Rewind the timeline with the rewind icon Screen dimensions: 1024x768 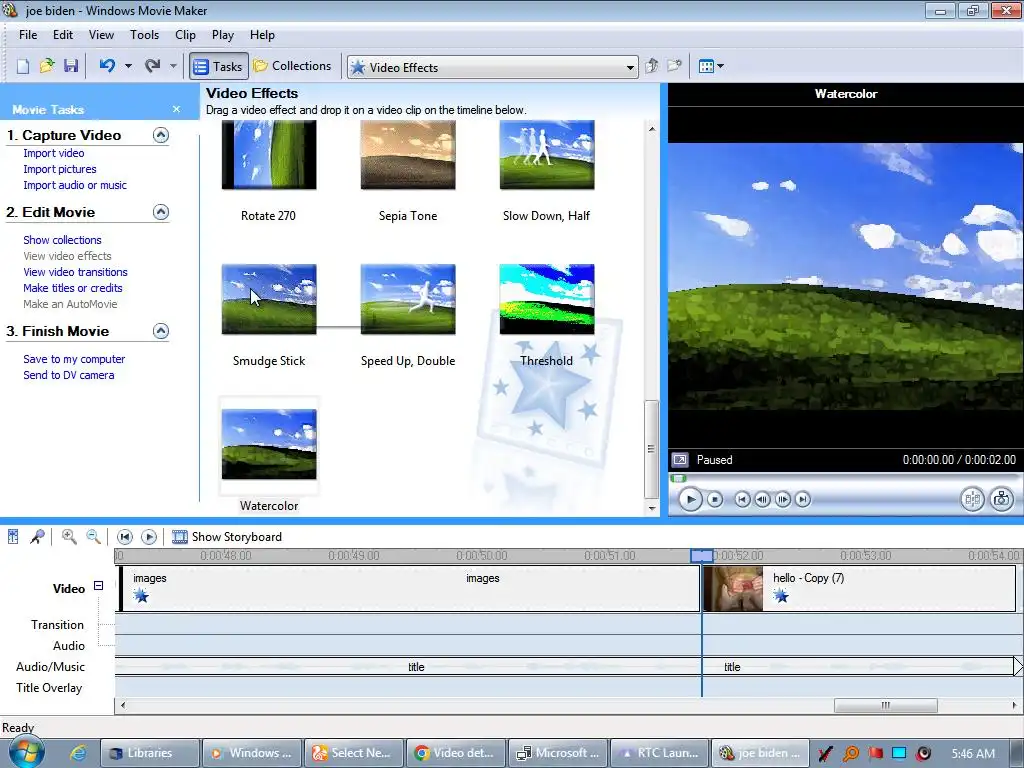point(124,537)
